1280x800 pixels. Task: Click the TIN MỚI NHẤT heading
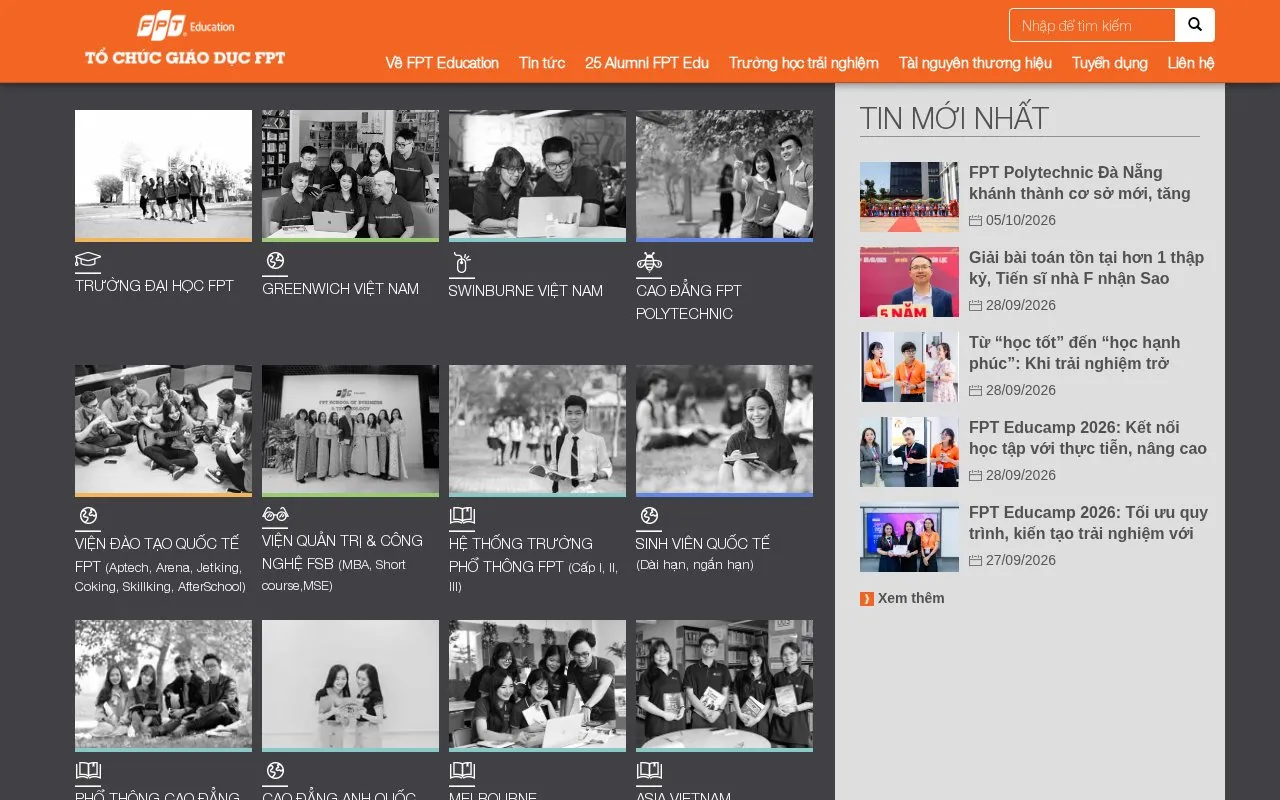click(954, 118)
